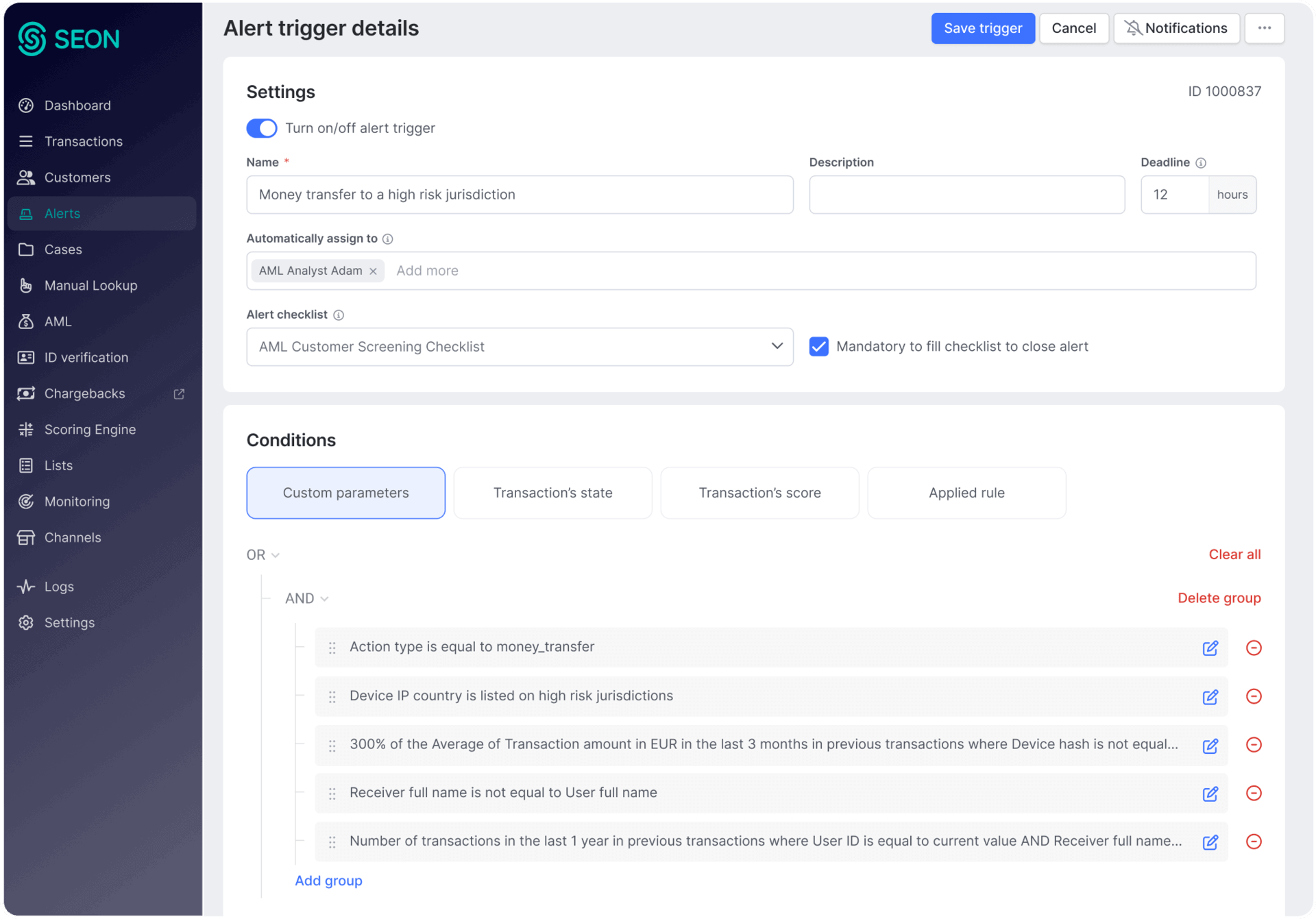Viewport: 1316px width, 919px height.
Task: Click the Logs sidebar icon
Action: 26,587
